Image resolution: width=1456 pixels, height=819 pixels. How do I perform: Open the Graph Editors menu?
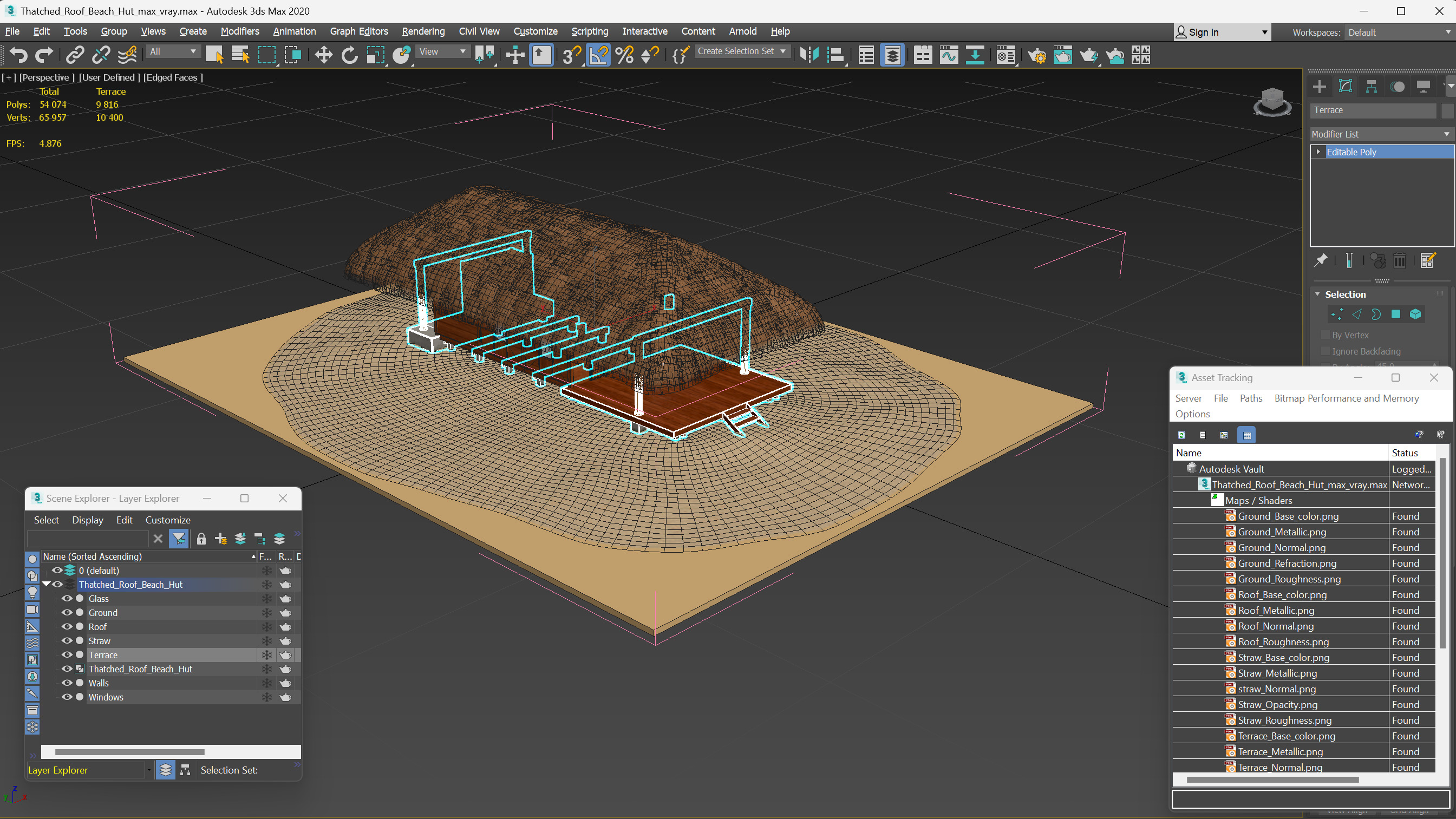pos(359,31)
